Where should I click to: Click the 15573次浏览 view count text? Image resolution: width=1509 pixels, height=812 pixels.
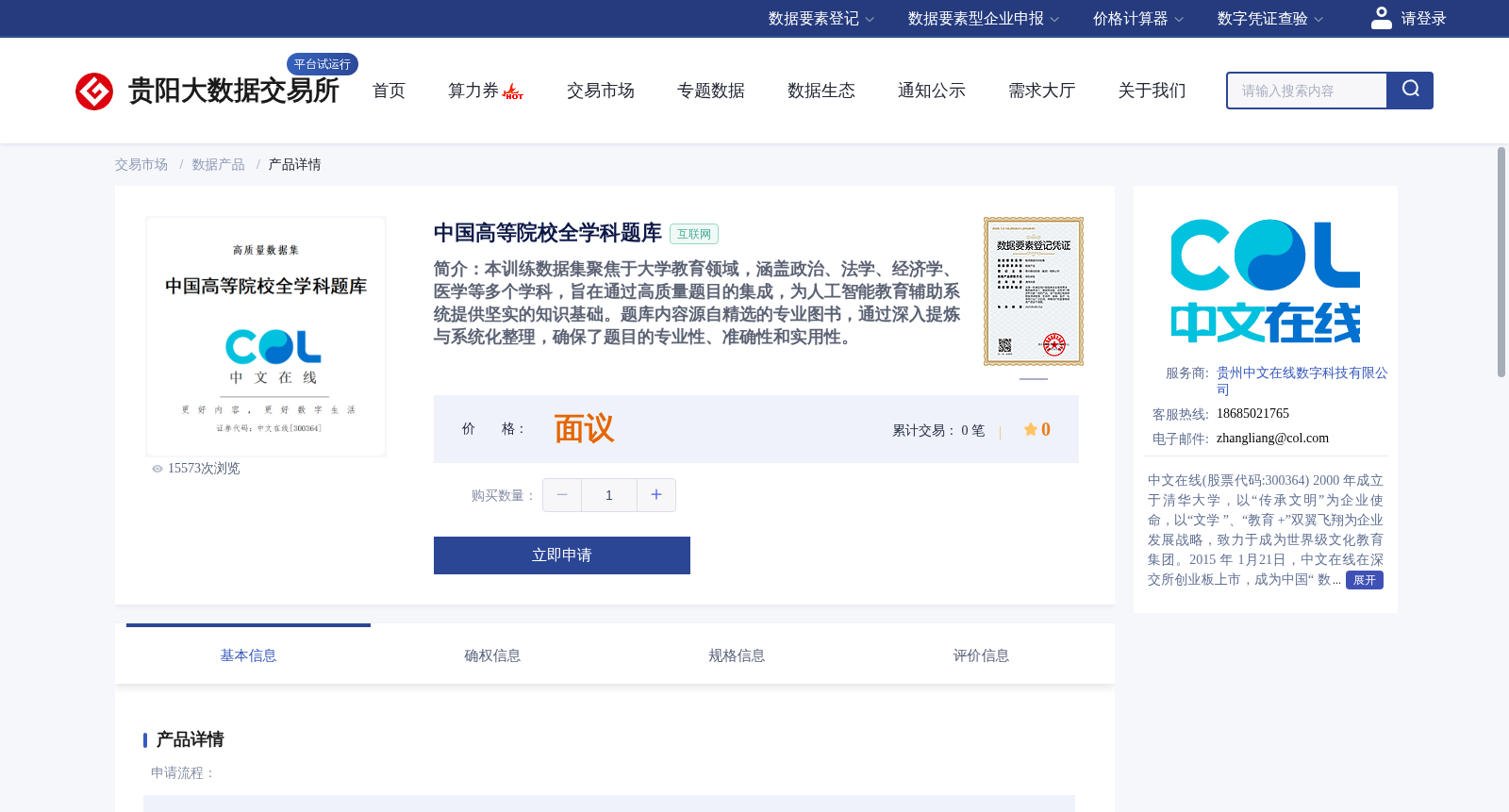click(x=204, y=469)
